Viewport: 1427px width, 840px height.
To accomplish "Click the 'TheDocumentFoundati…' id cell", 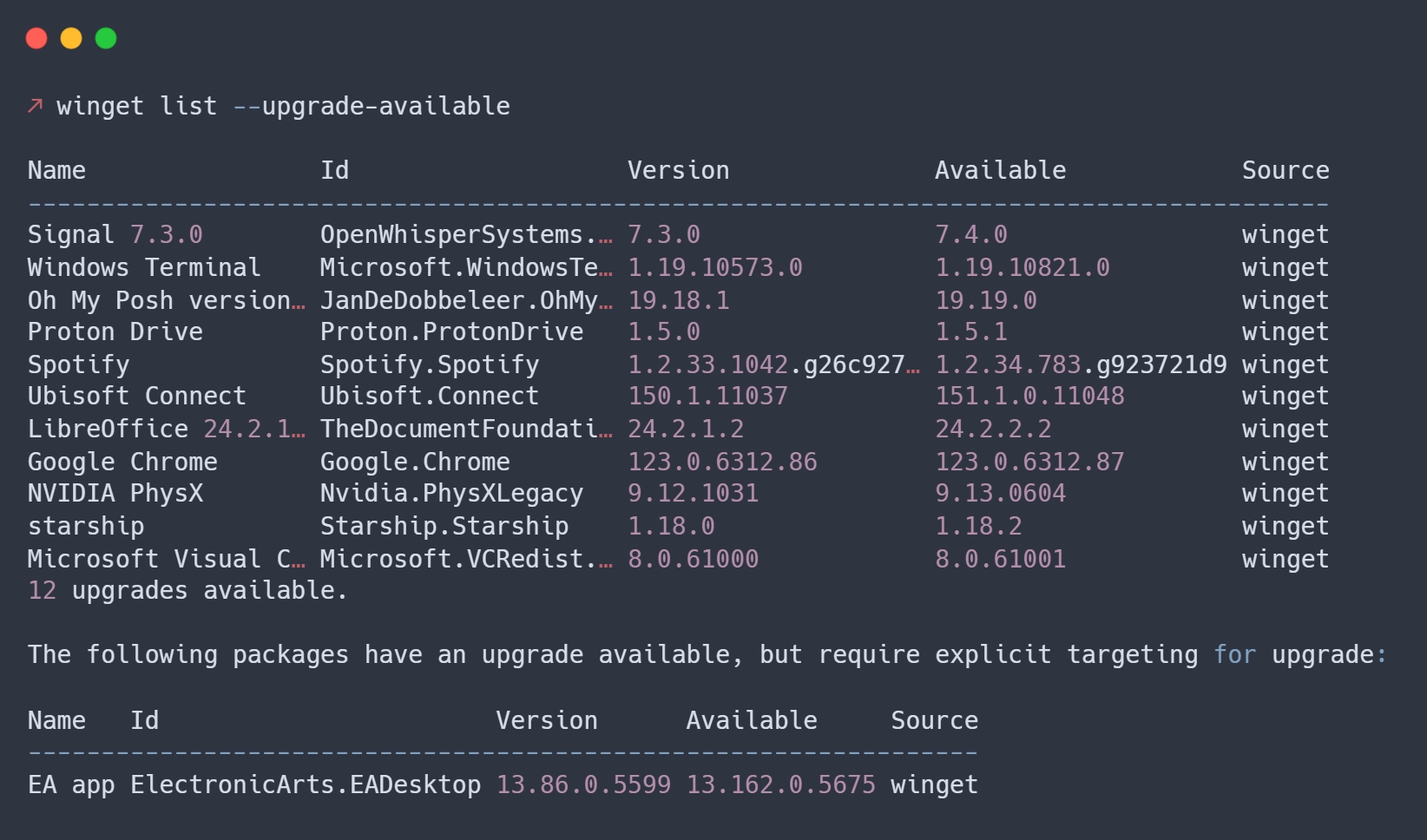I will pos(466,429).
